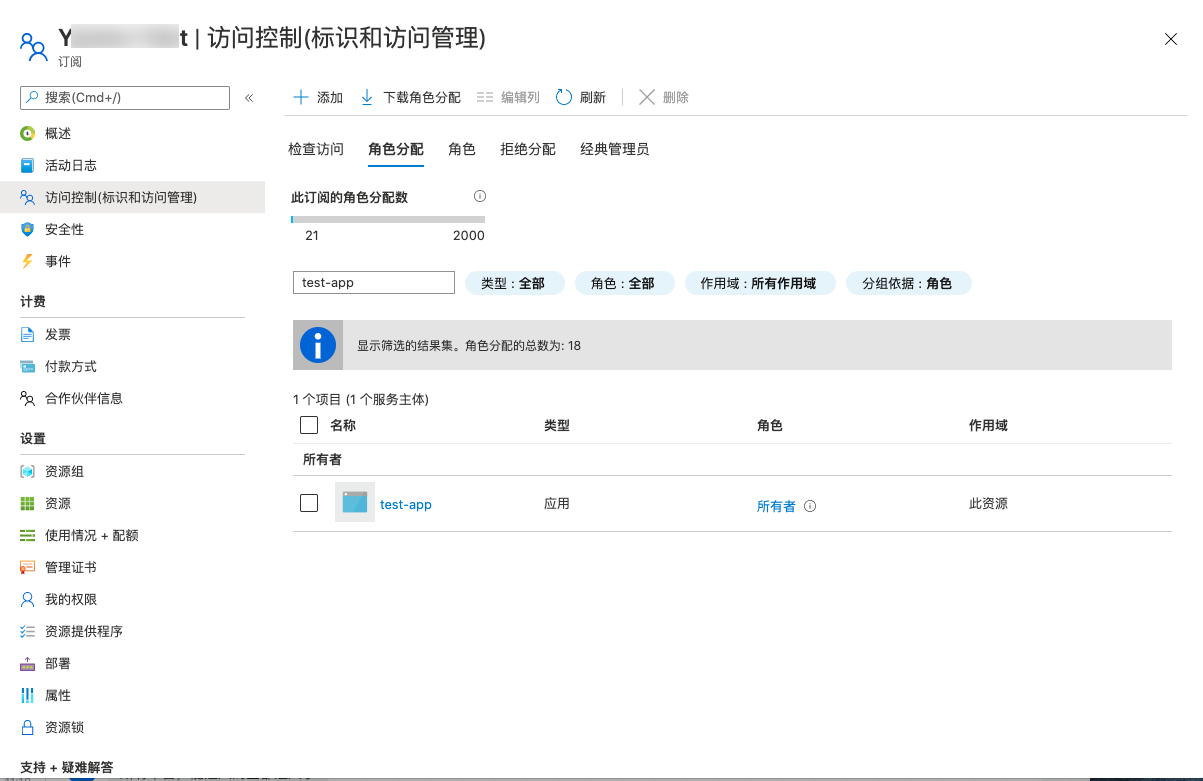The image size is (1203, 781).
Task: Expand the 作用域 : 所有作用域 filter
Action: pyautogui.click(x=759, y=283)
